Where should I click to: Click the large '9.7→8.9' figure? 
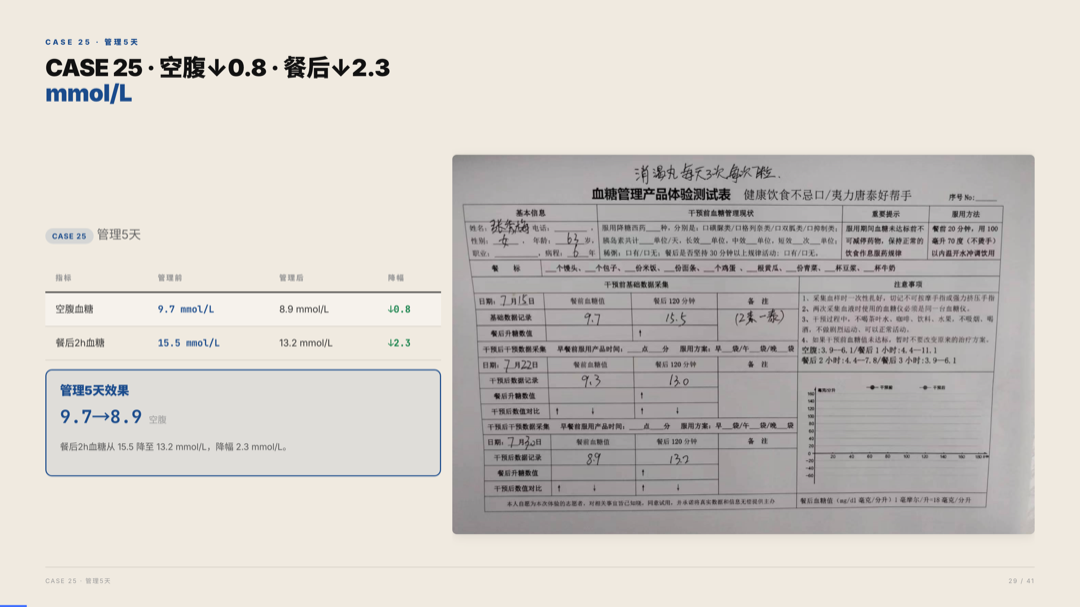tap(101, 417)
